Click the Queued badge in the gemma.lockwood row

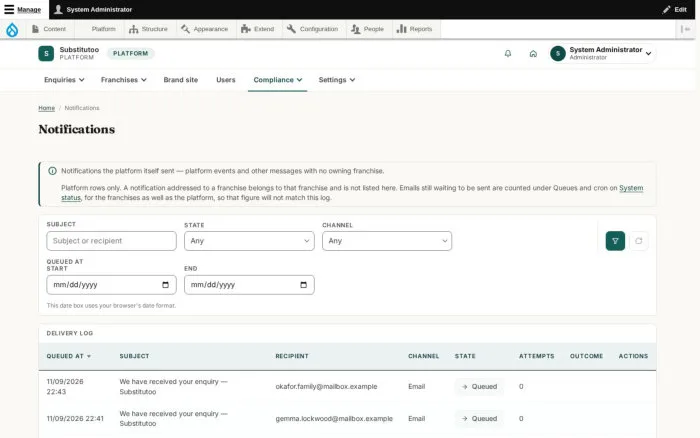tap(479, 419)
